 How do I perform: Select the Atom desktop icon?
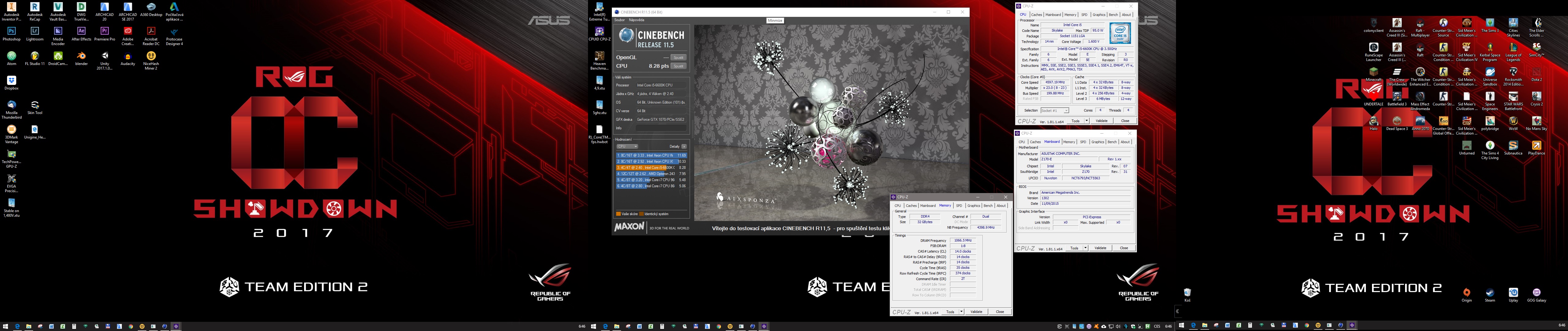(12, 59)
